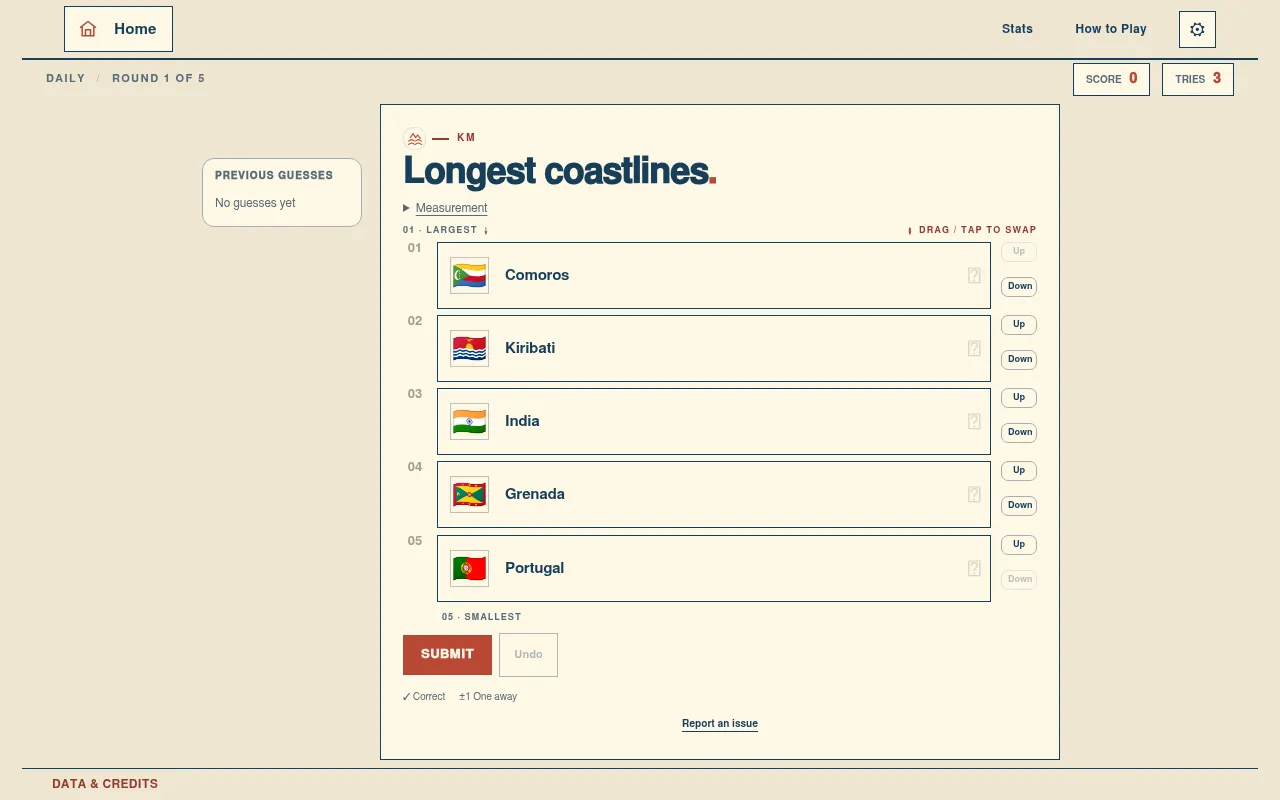Image resolution: width=1280 pixels, height=800 pixels.
Task: Click the question mark icon on Kiribati row
Action: point(974,348)
